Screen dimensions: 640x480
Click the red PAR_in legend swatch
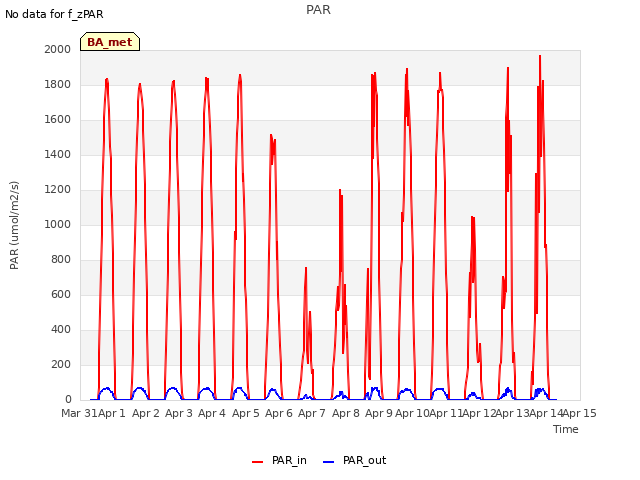pyautogui.click(x=258, y=462)
